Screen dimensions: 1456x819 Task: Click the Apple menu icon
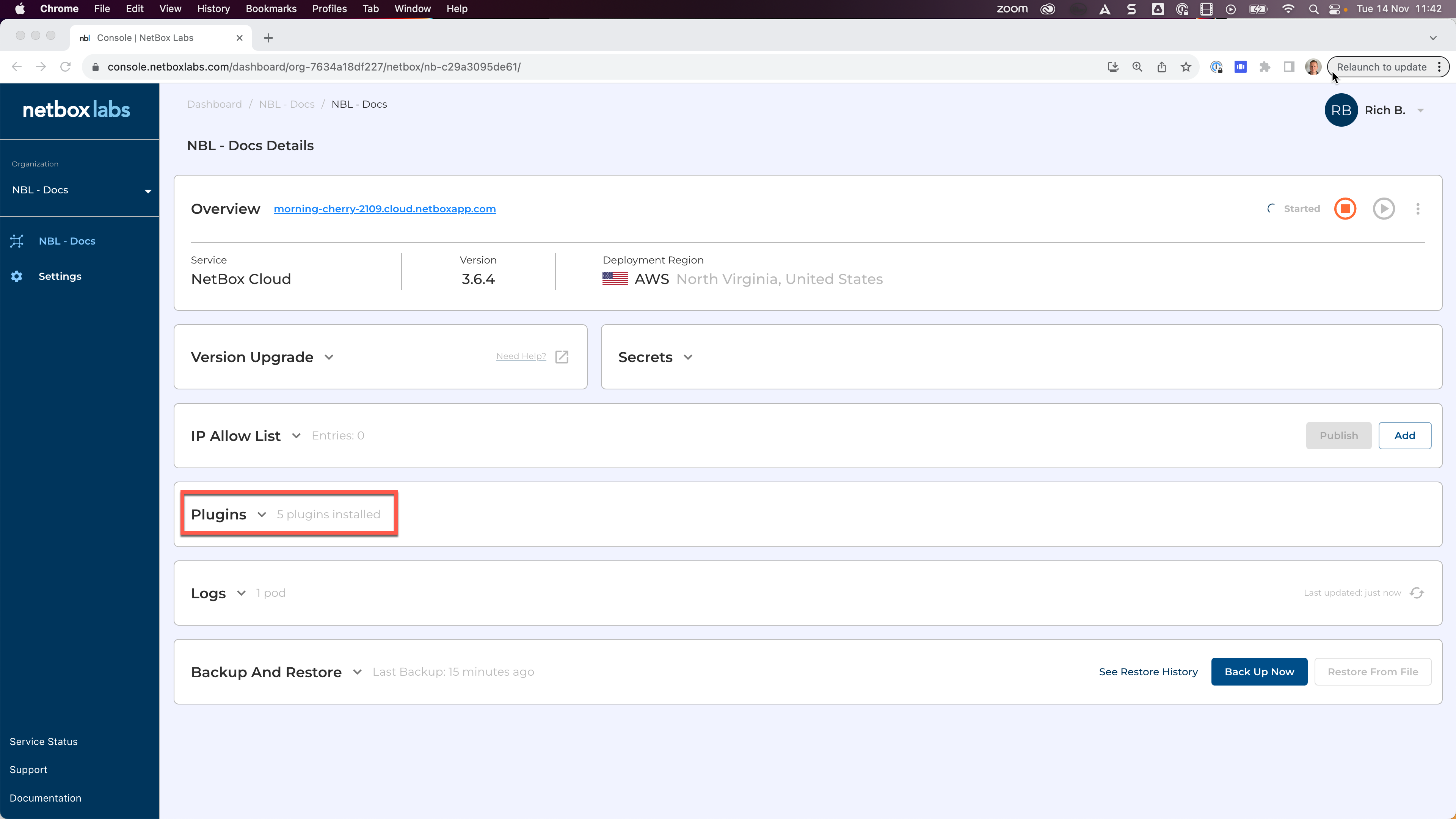pyautogui.click(x=20, y=8)
